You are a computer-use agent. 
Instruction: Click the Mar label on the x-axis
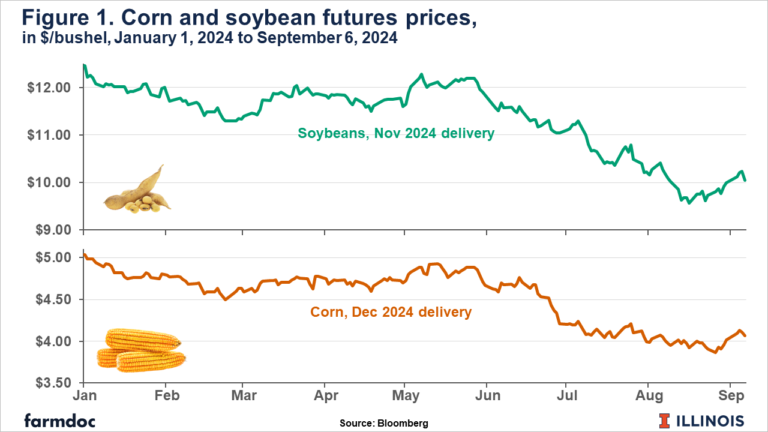point(245,396)
